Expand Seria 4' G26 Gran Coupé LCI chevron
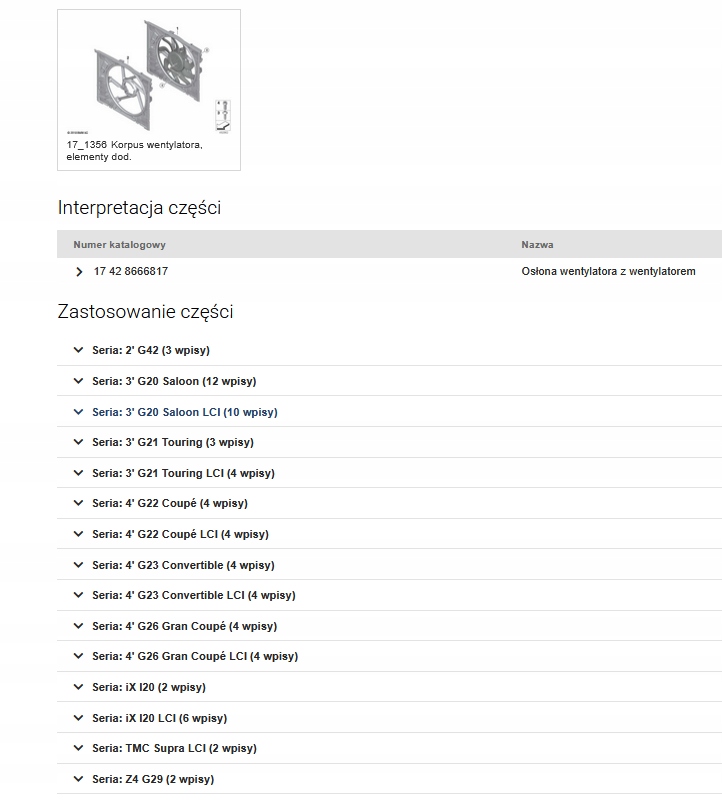 coord(79,656)
